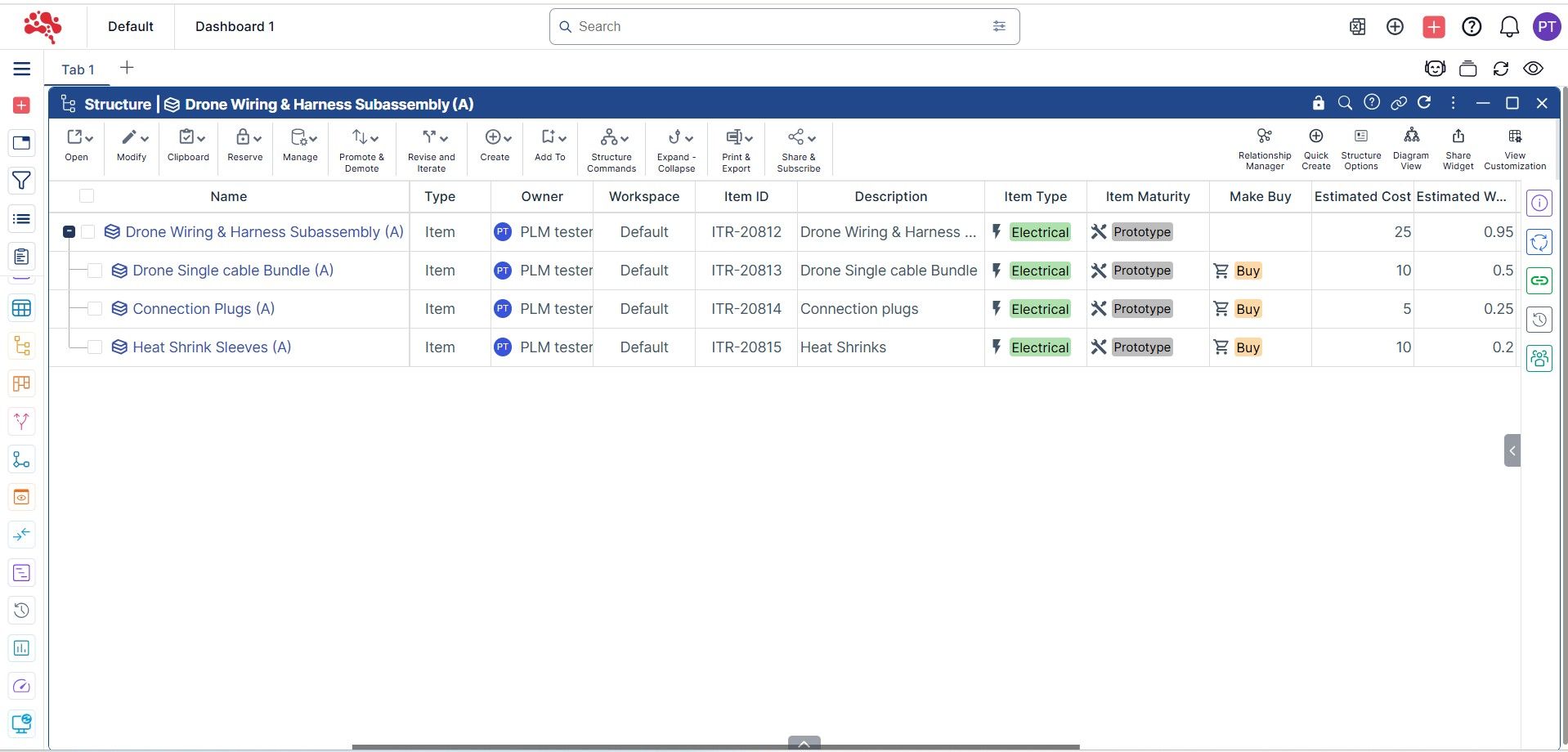The height and width of the screenshot is (752, 1568).
Task: Open the filter icon in left sidebar
Action: tap(22, 181)
